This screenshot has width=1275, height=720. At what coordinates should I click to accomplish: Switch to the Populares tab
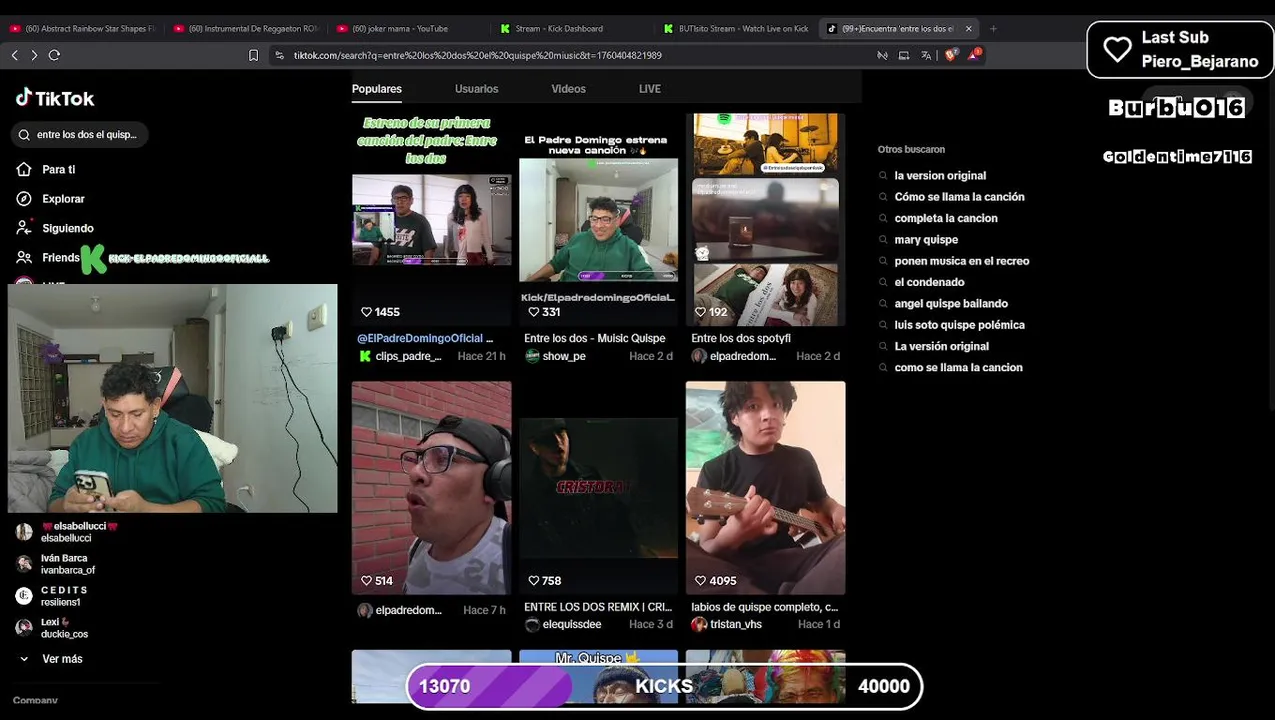click(377, 89)
